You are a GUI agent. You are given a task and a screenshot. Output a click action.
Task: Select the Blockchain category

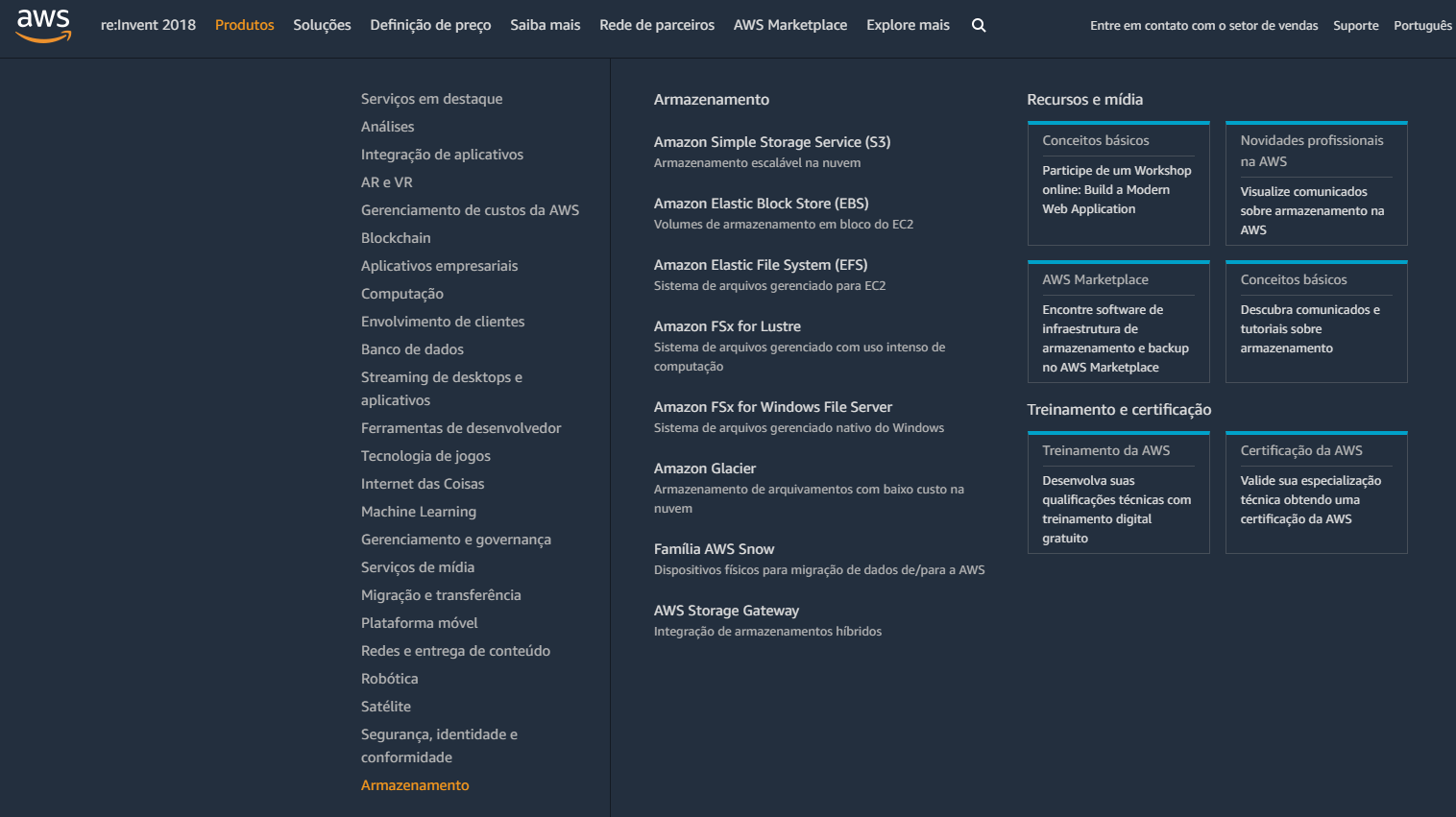pyautogui.click(x=396, y=238)
